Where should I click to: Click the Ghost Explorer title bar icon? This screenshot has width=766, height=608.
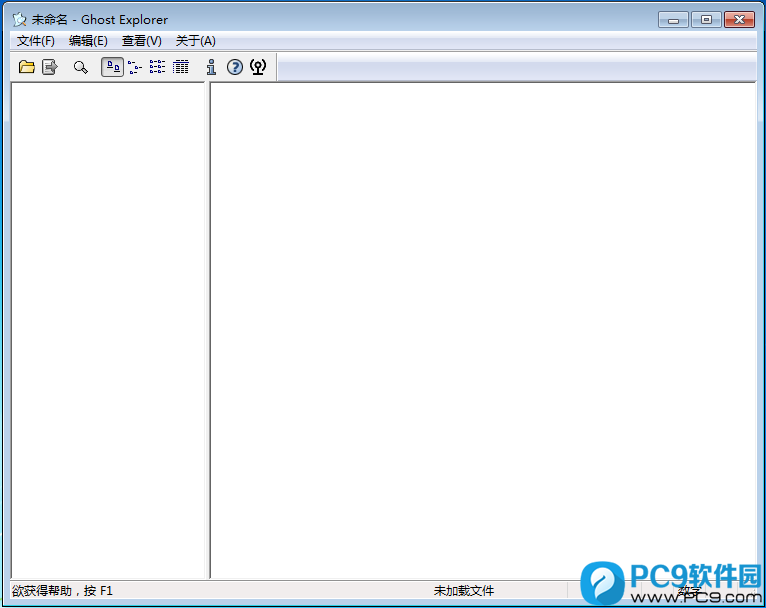tap(20, 20)
